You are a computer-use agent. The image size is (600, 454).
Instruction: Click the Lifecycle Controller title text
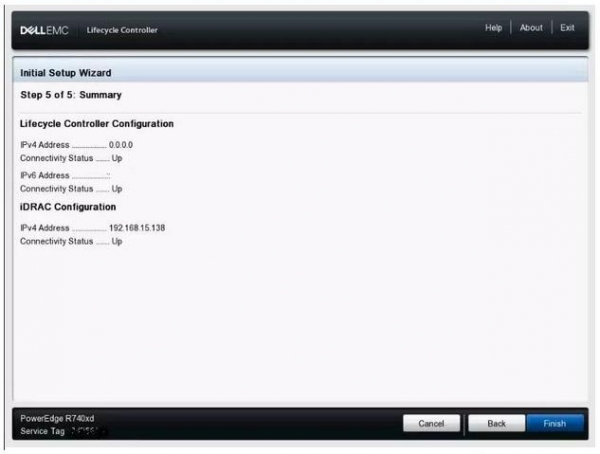coord(122,30)
